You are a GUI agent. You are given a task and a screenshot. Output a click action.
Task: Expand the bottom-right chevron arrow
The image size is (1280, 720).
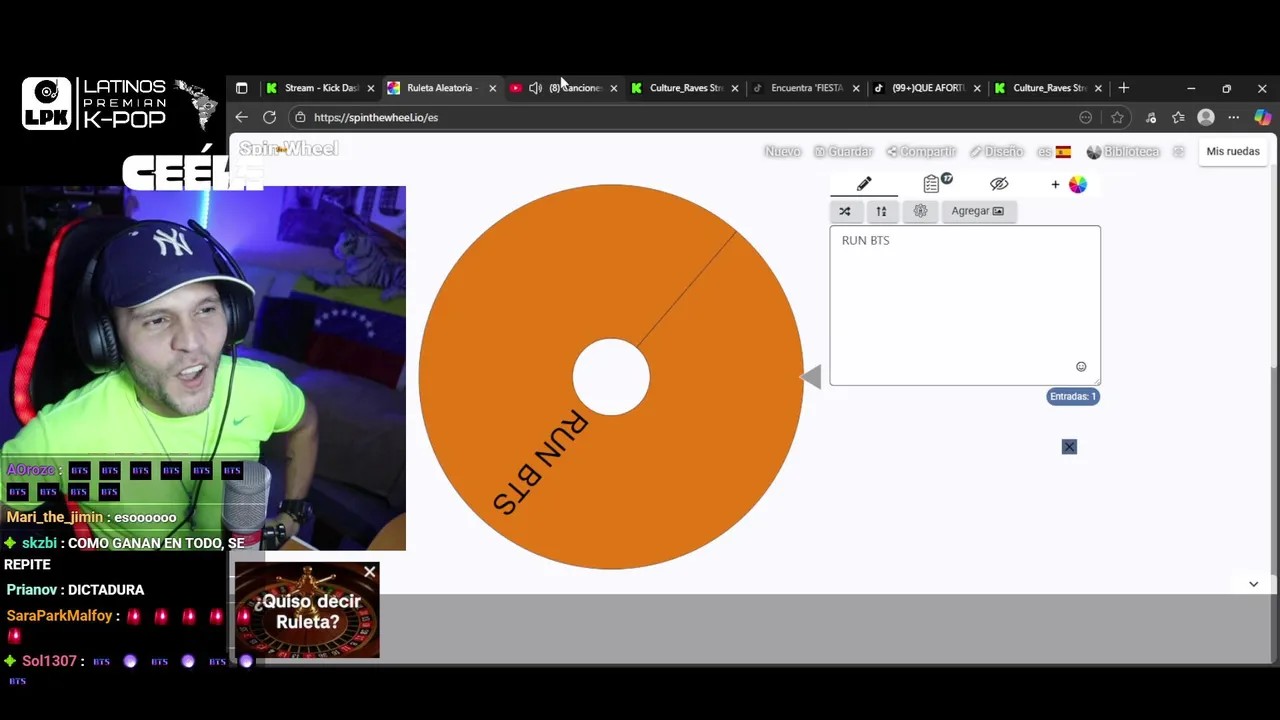click(x=1253, y=584)
